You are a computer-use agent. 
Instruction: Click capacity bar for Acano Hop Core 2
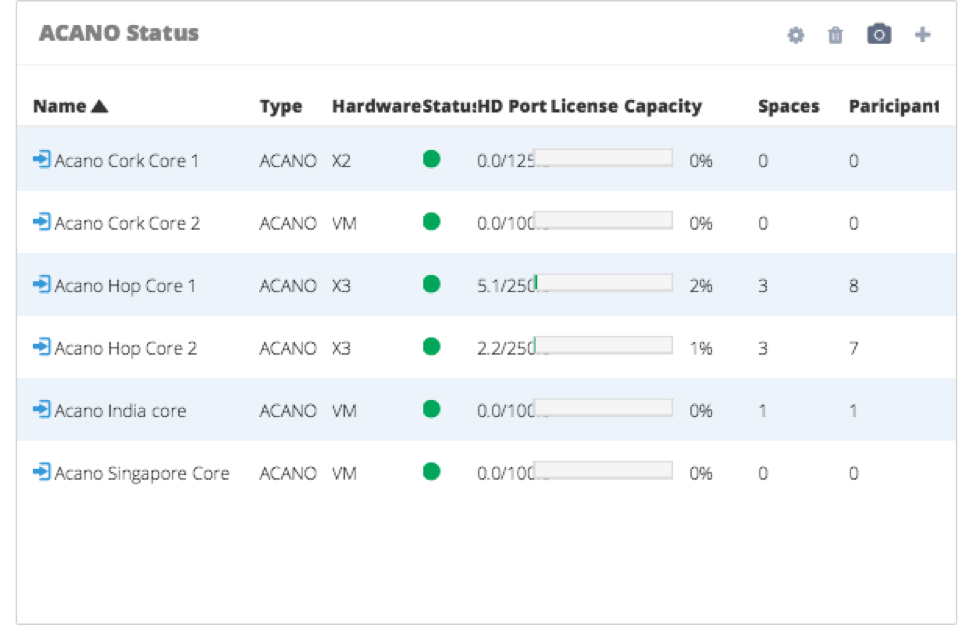603,346
